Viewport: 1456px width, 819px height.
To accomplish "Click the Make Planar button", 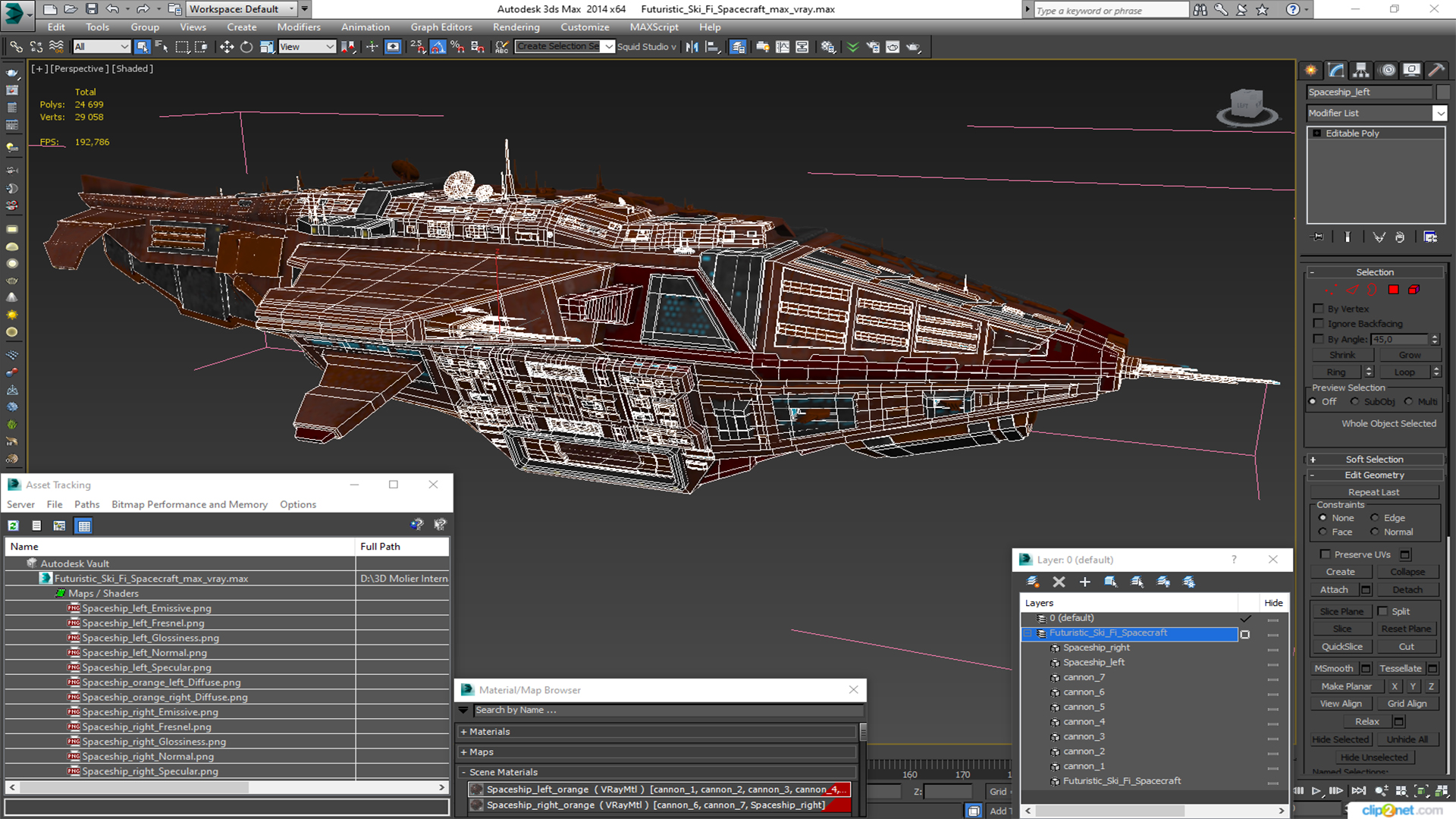I will (x=1346, y=686).
